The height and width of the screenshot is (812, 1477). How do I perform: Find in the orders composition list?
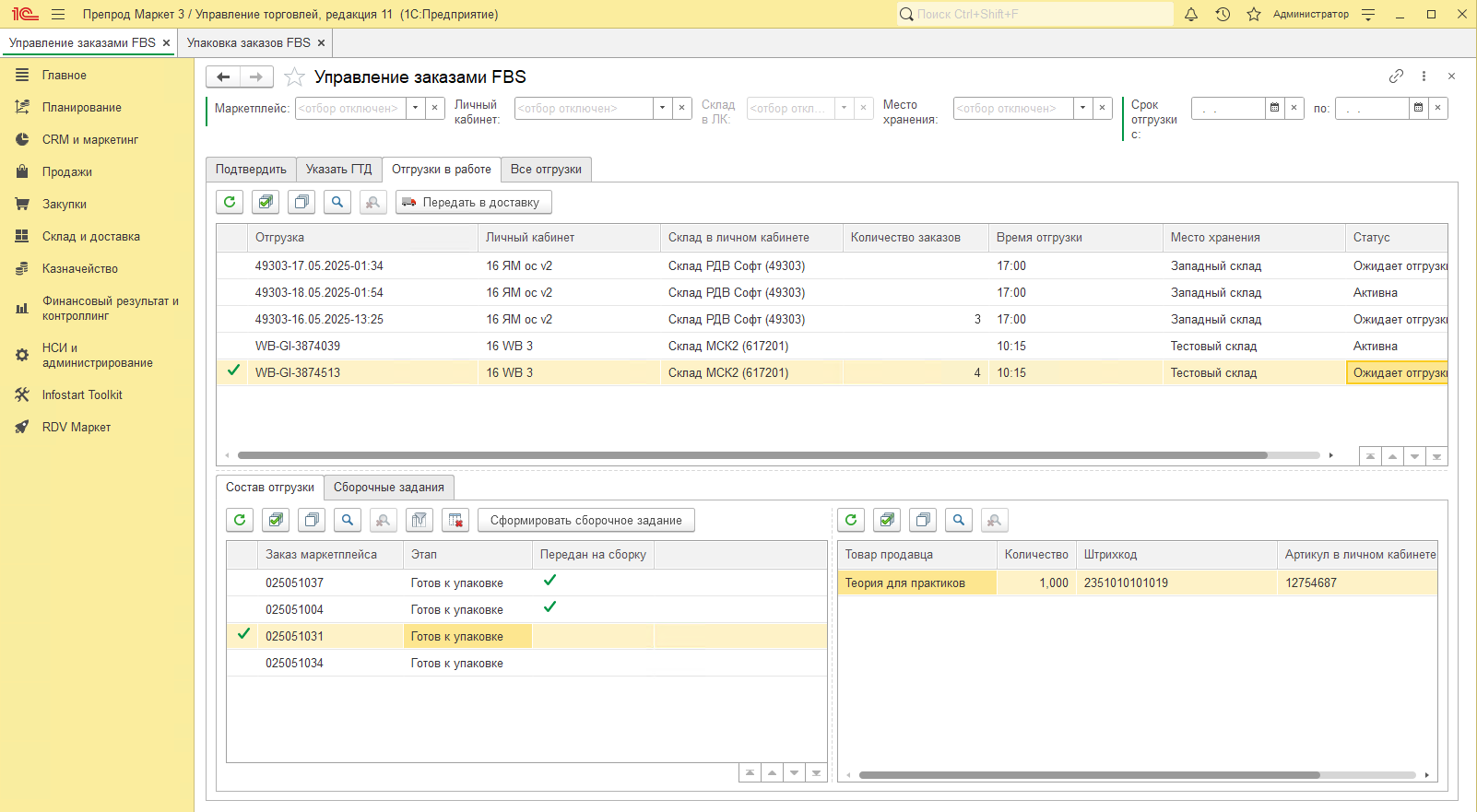[x=348, y=520]
